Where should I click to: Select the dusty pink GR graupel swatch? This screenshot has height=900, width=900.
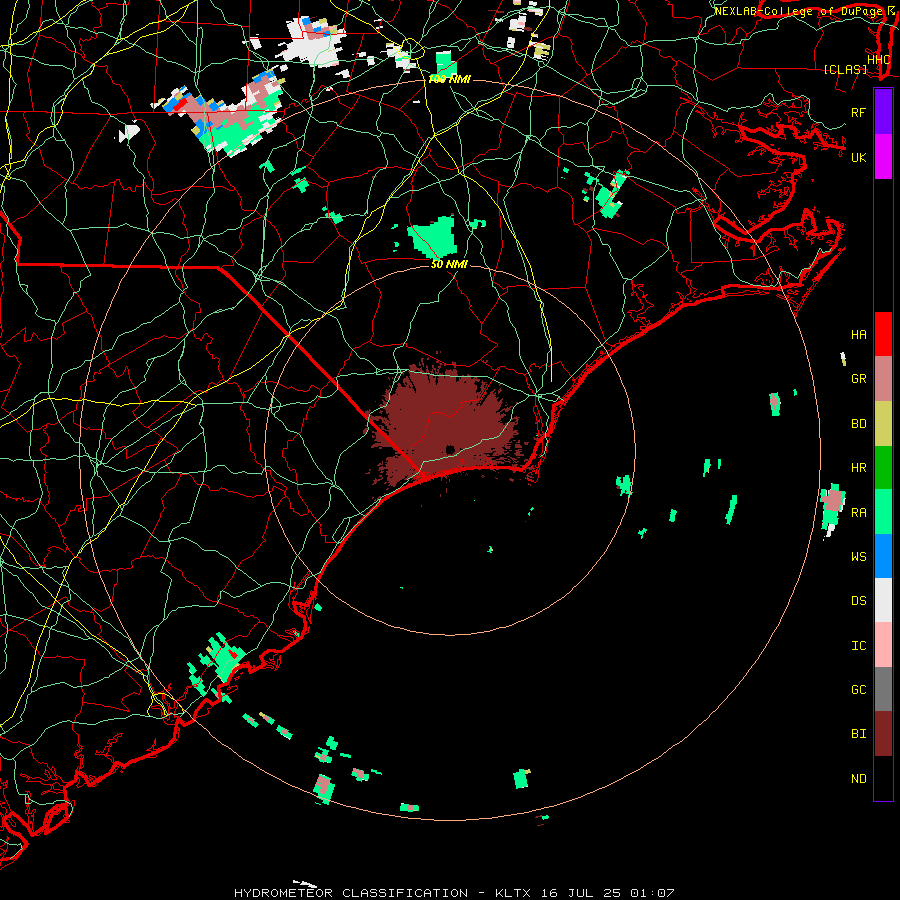[x=883, y=378]
